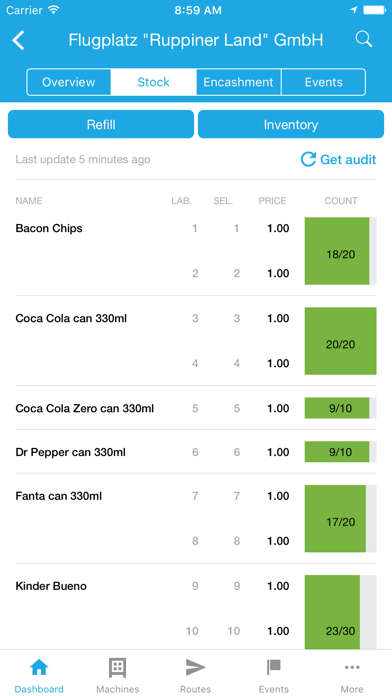
Task: Tap the back arrow icon
Action: (18, 40)
